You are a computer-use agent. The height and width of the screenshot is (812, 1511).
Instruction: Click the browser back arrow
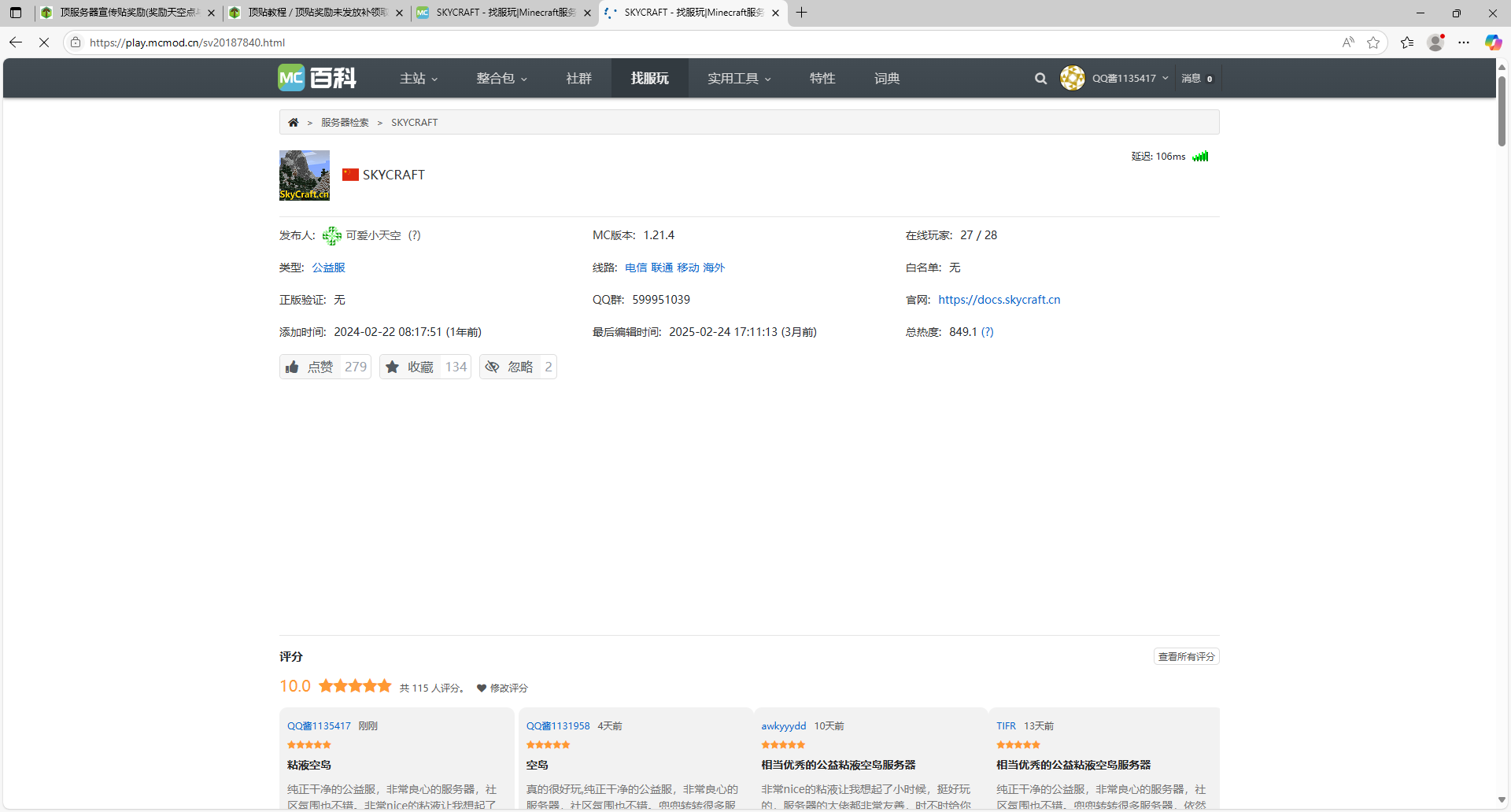[x=16, y=42]
